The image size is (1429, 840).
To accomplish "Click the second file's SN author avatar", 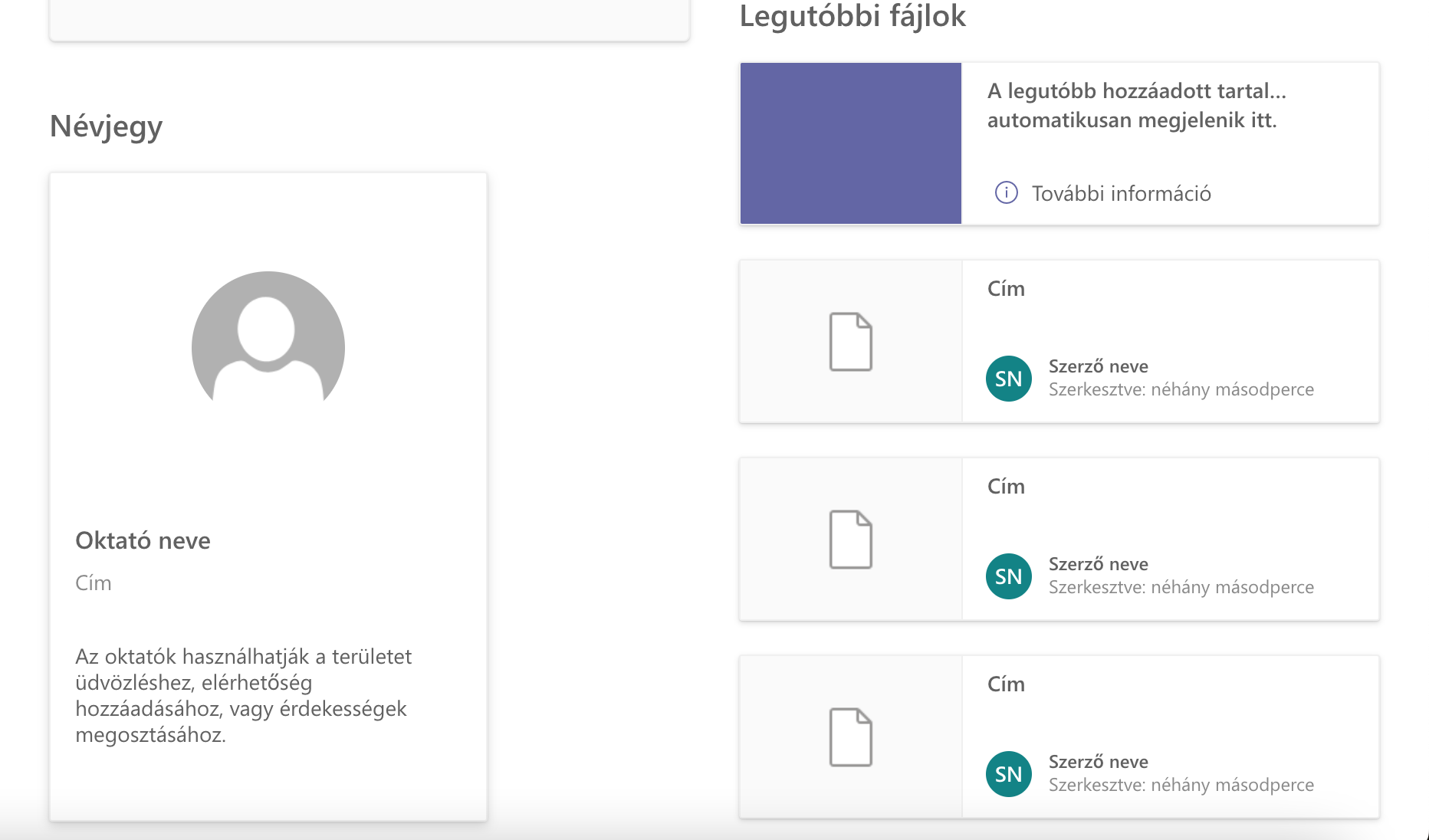I will 1009,576.
